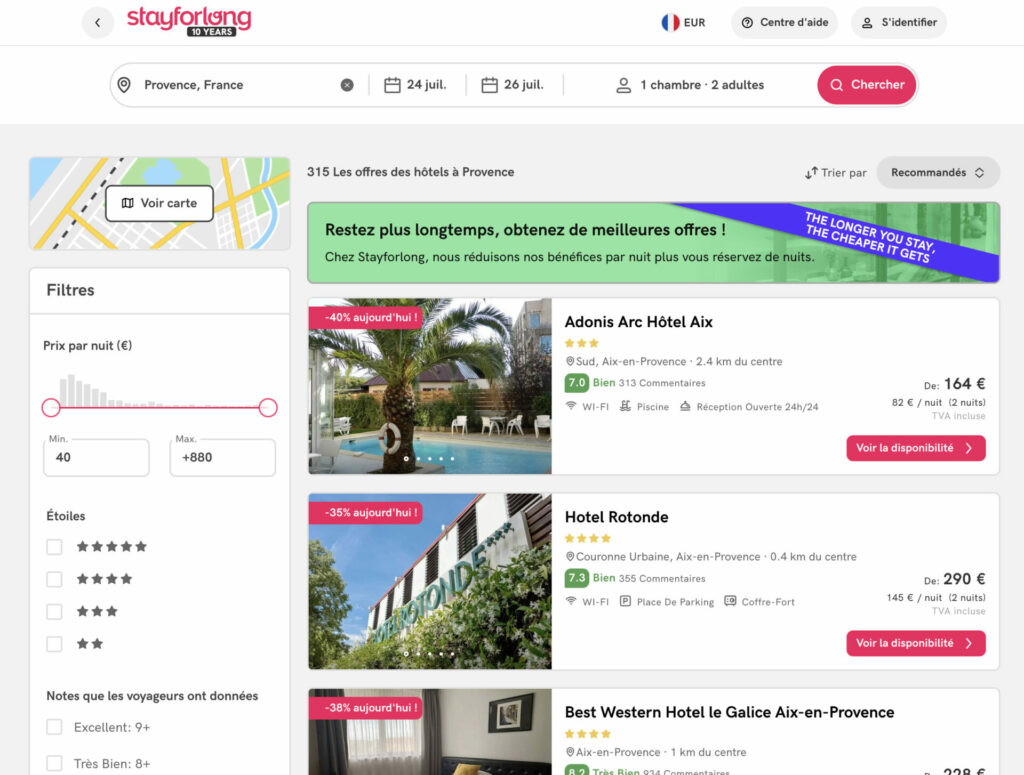Click Hotel Rotonde four-star rating
The height and width of the screenshot is (775, 1024).
[588, 539]
